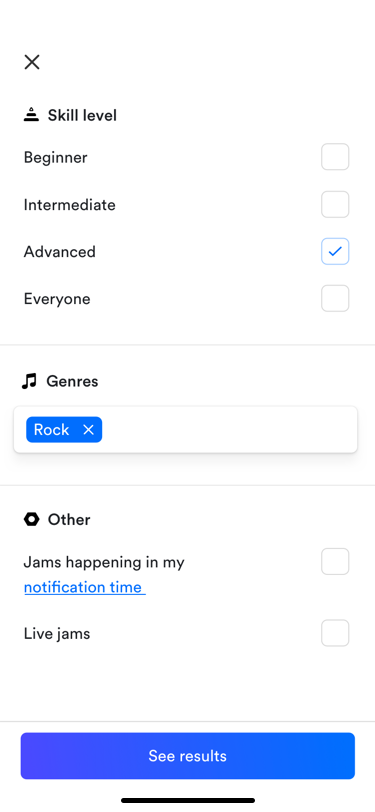The image size is (375, 812).
Task: Open the notification time link
Action: 84,587
